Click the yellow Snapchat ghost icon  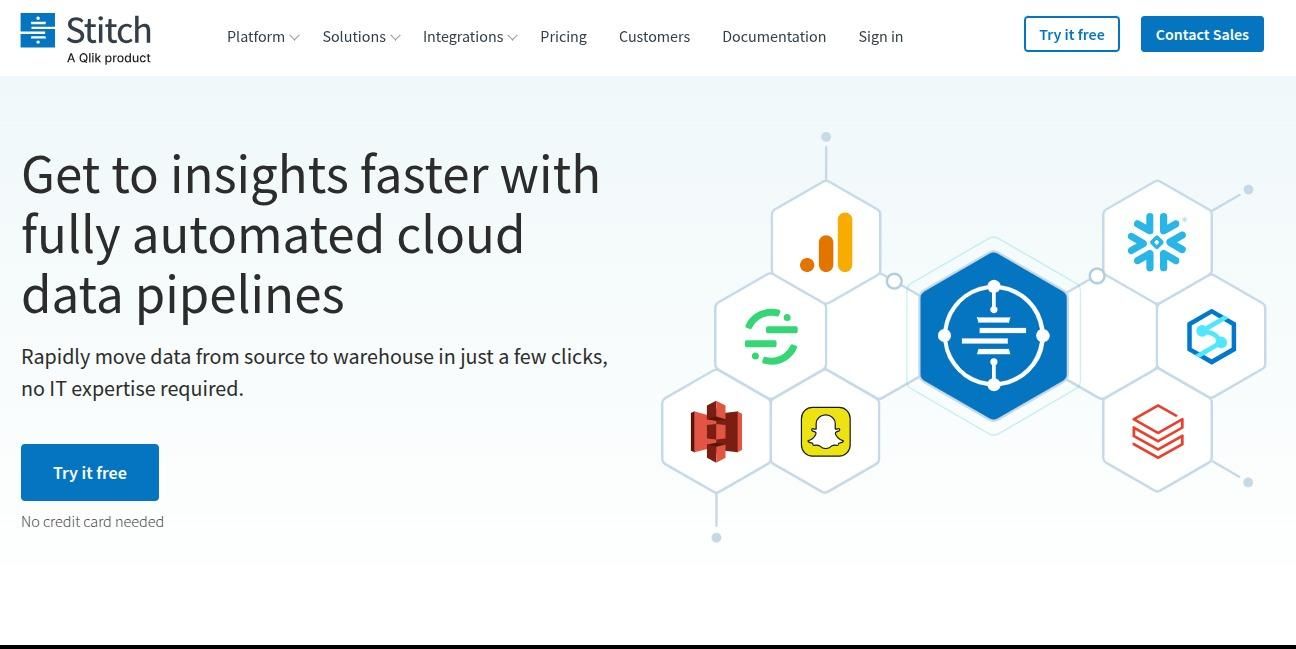[x=826, y=432]
